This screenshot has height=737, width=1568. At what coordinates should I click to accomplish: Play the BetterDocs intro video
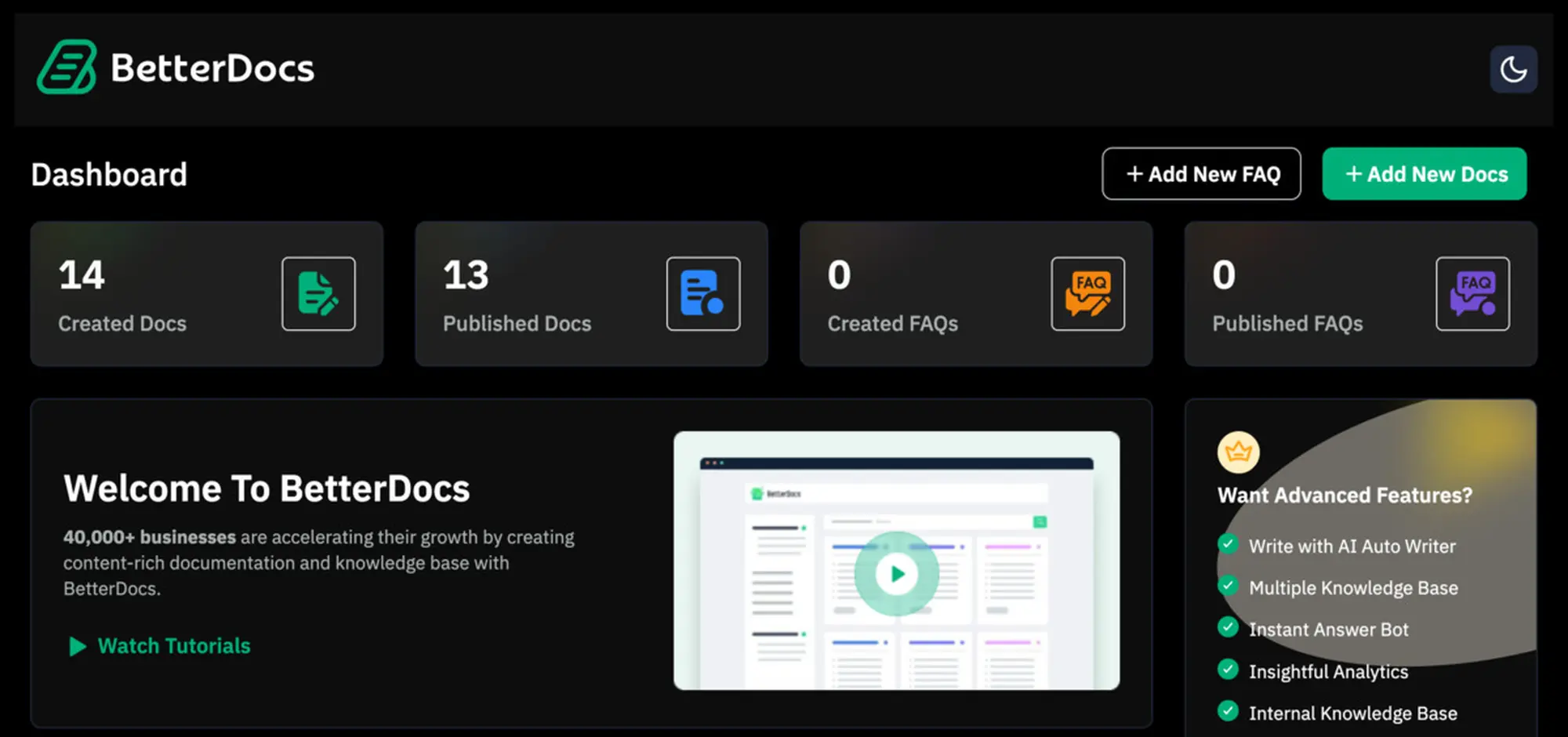[896, 574]
